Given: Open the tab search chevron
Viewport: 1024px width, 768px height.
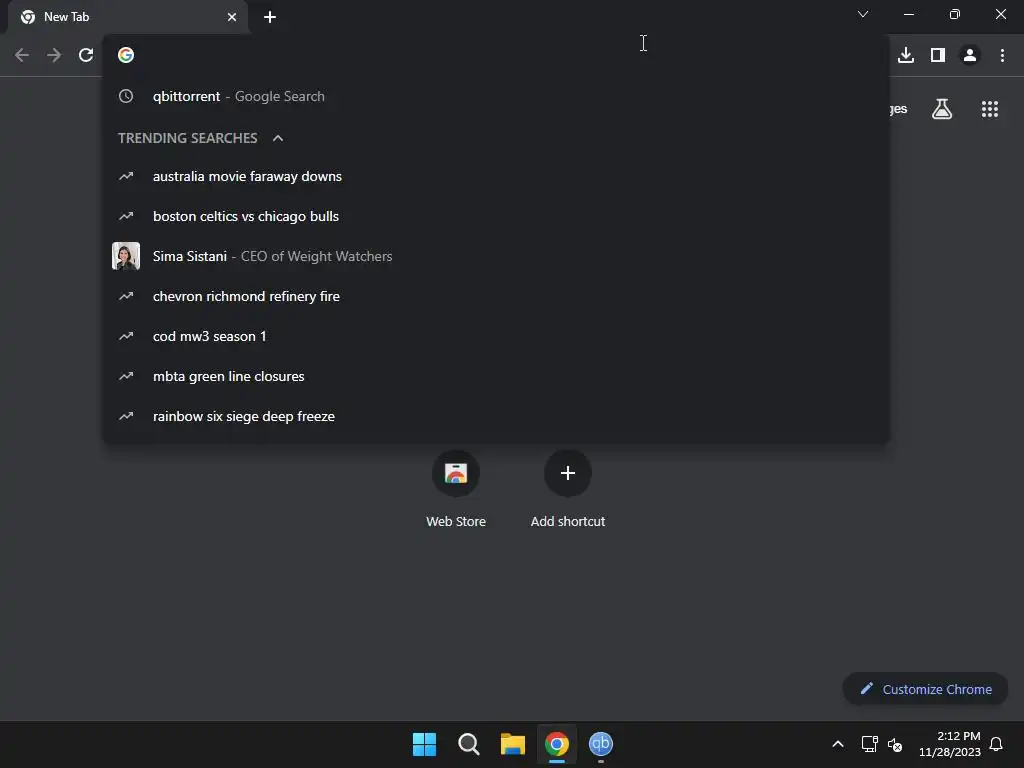Looking at the screenshot, I should 863,14.
